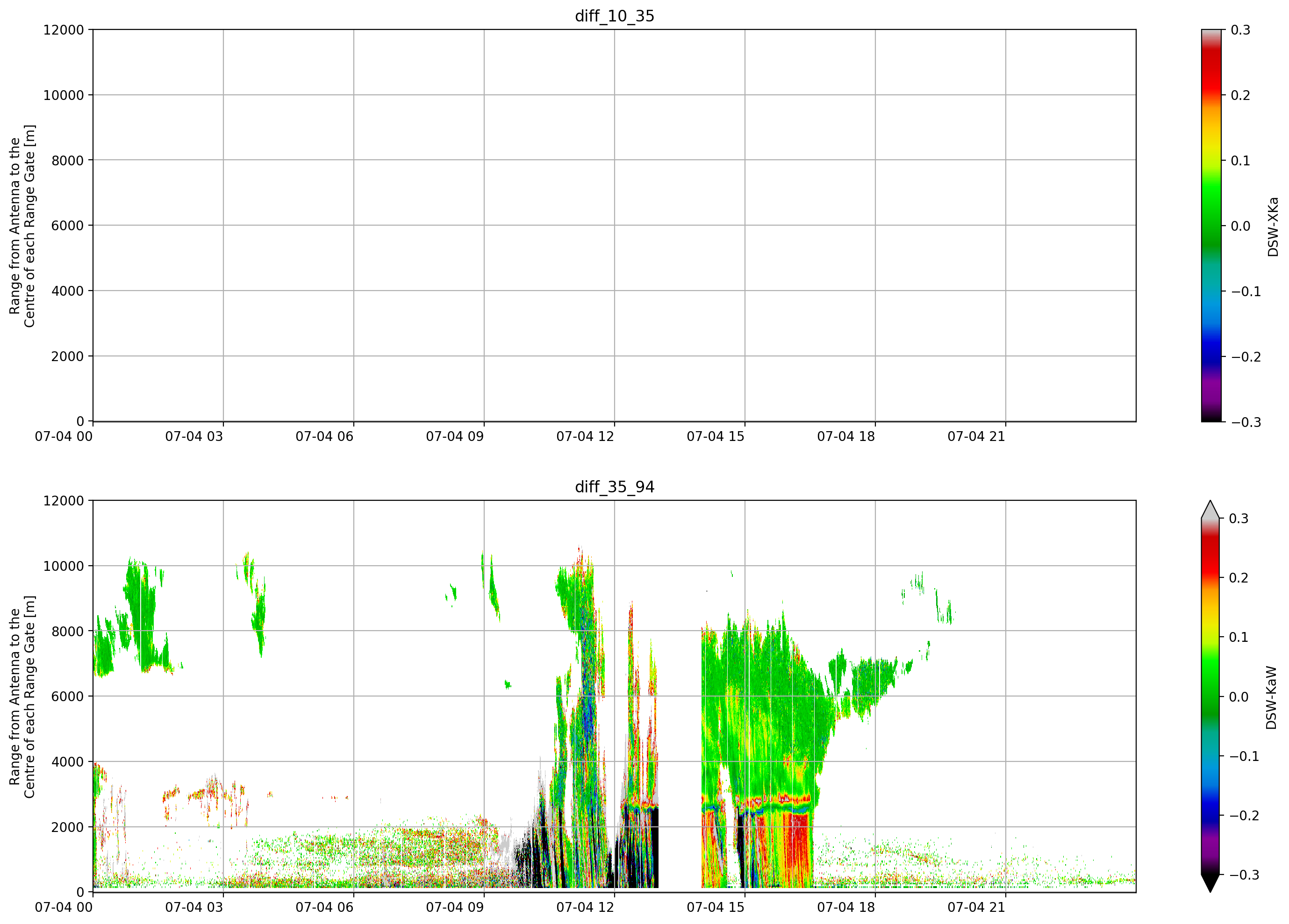Select the 07-04 12 time tick under diff_10_35
The image size is (1289, 924).
586,436
